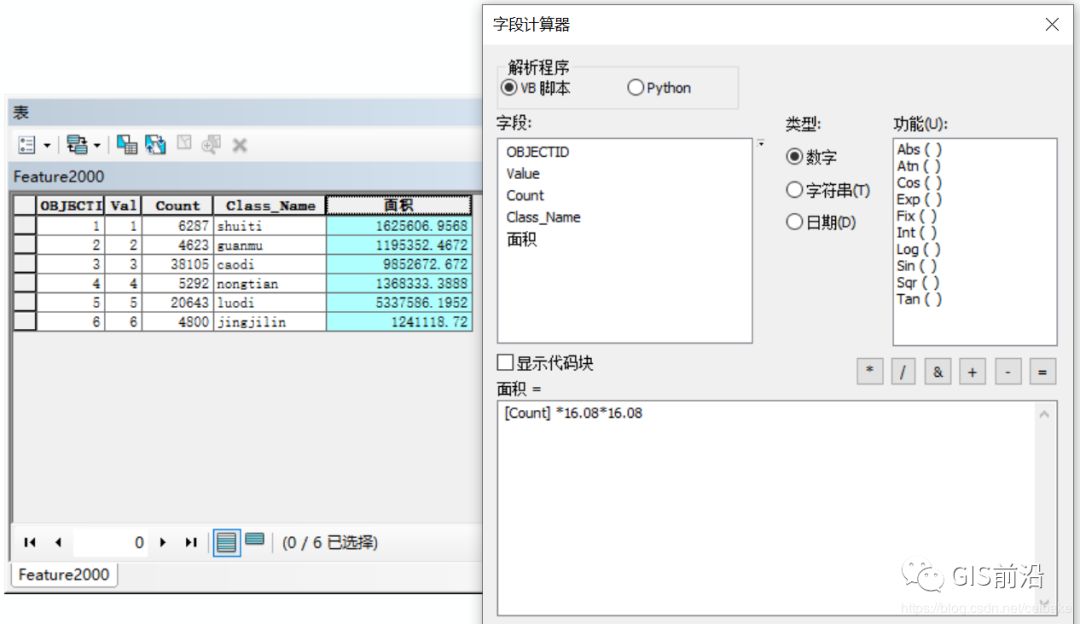Click the Zoom to Selected icon
The width and height of the screenshot is (1080, 624).
point(213,145)
